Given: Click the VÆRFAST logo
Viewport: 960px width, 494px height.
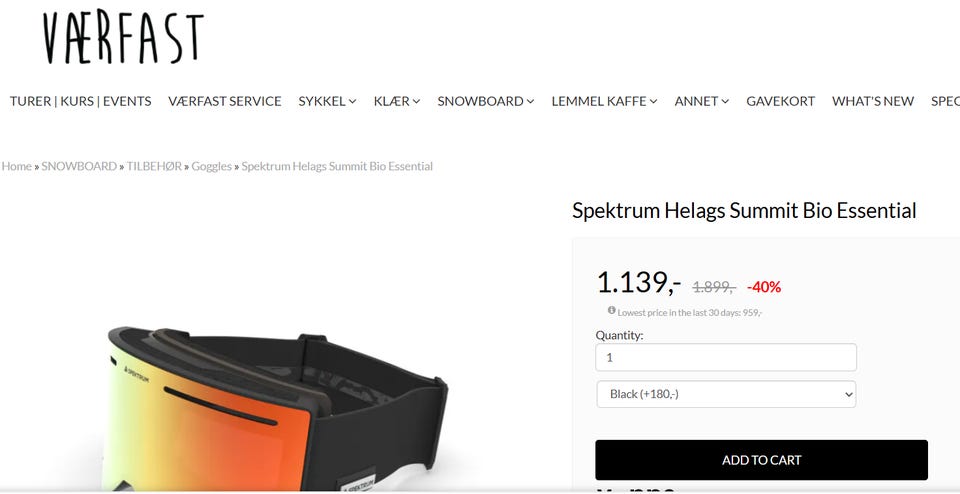Looking at the screenshot, I should tap(122, 39).
